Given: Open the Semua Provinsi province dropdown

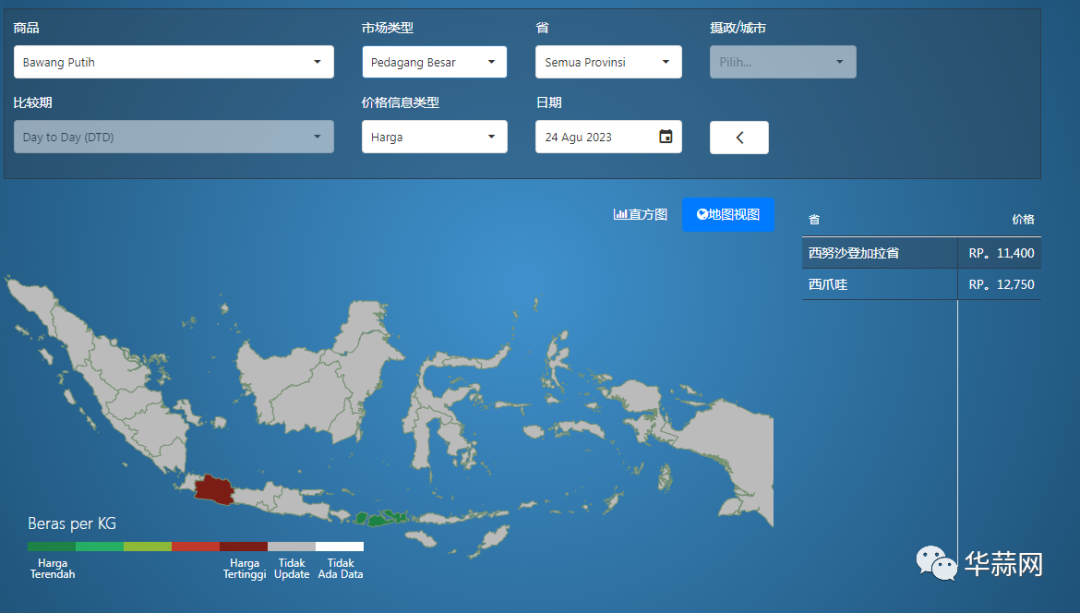Looking at the screenshot, I should (x=608, y=62).
